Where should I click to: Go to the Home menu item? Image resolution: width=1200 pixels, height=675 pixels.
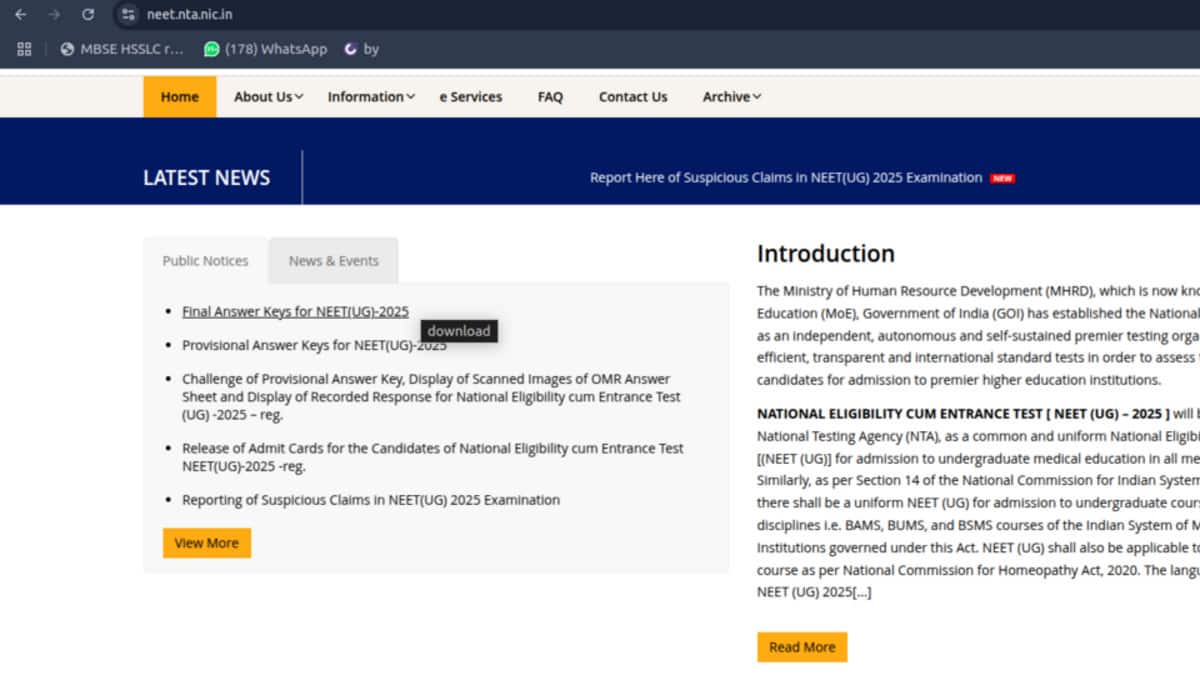click(180, 97)
